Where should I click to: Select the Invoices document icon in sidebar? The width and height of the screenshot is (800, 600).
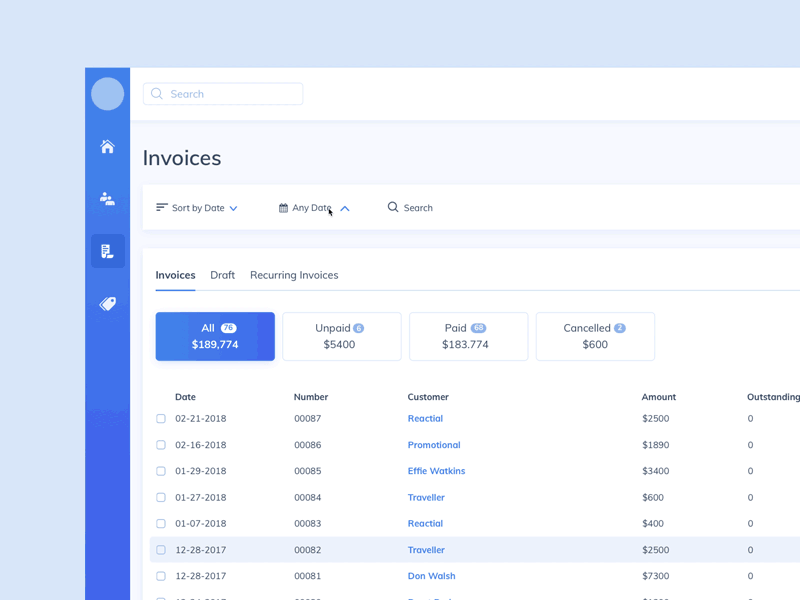[x=107, y=251]
